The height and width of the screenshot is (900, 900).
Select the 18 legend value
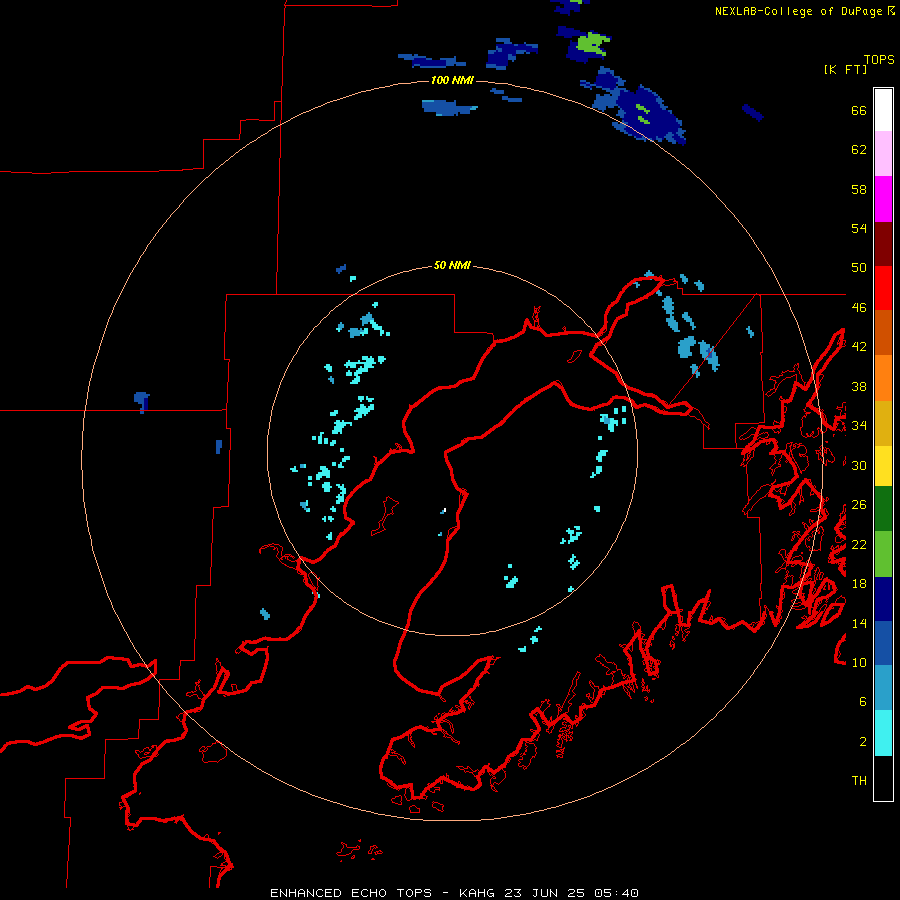pos(859,584)
